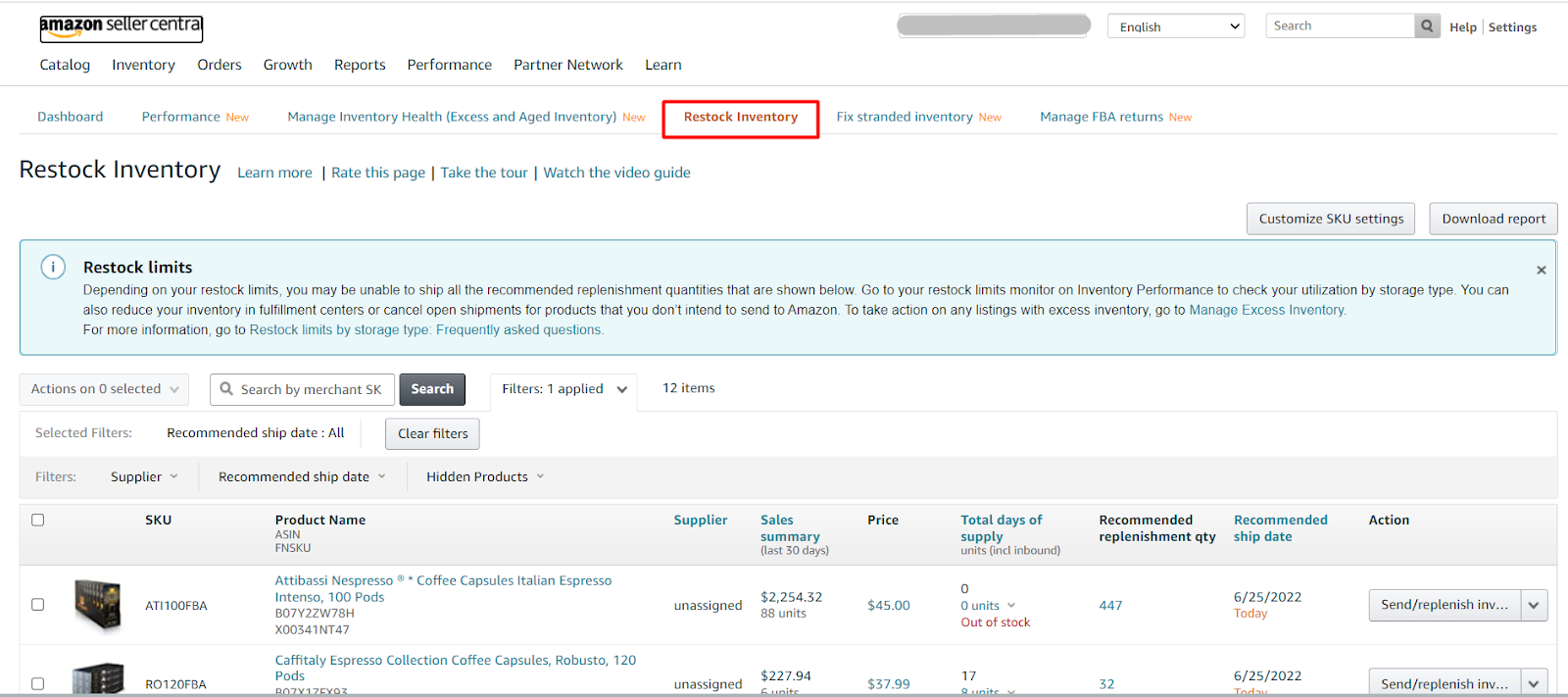Open the Orders menu

coord(219,65)
